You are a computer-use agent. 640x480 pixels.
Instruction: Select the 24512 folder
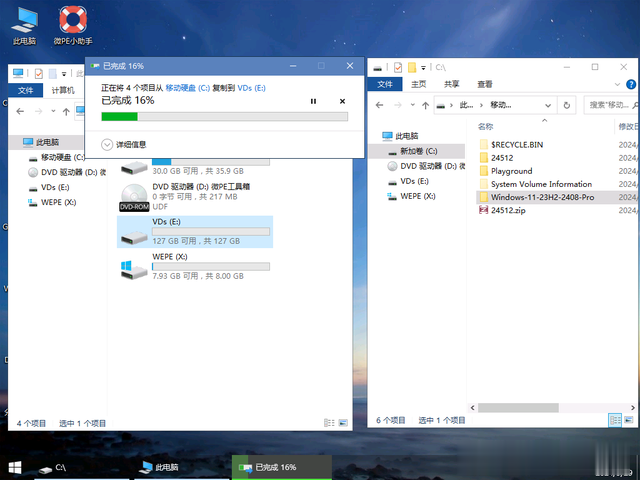pos(496,158)
